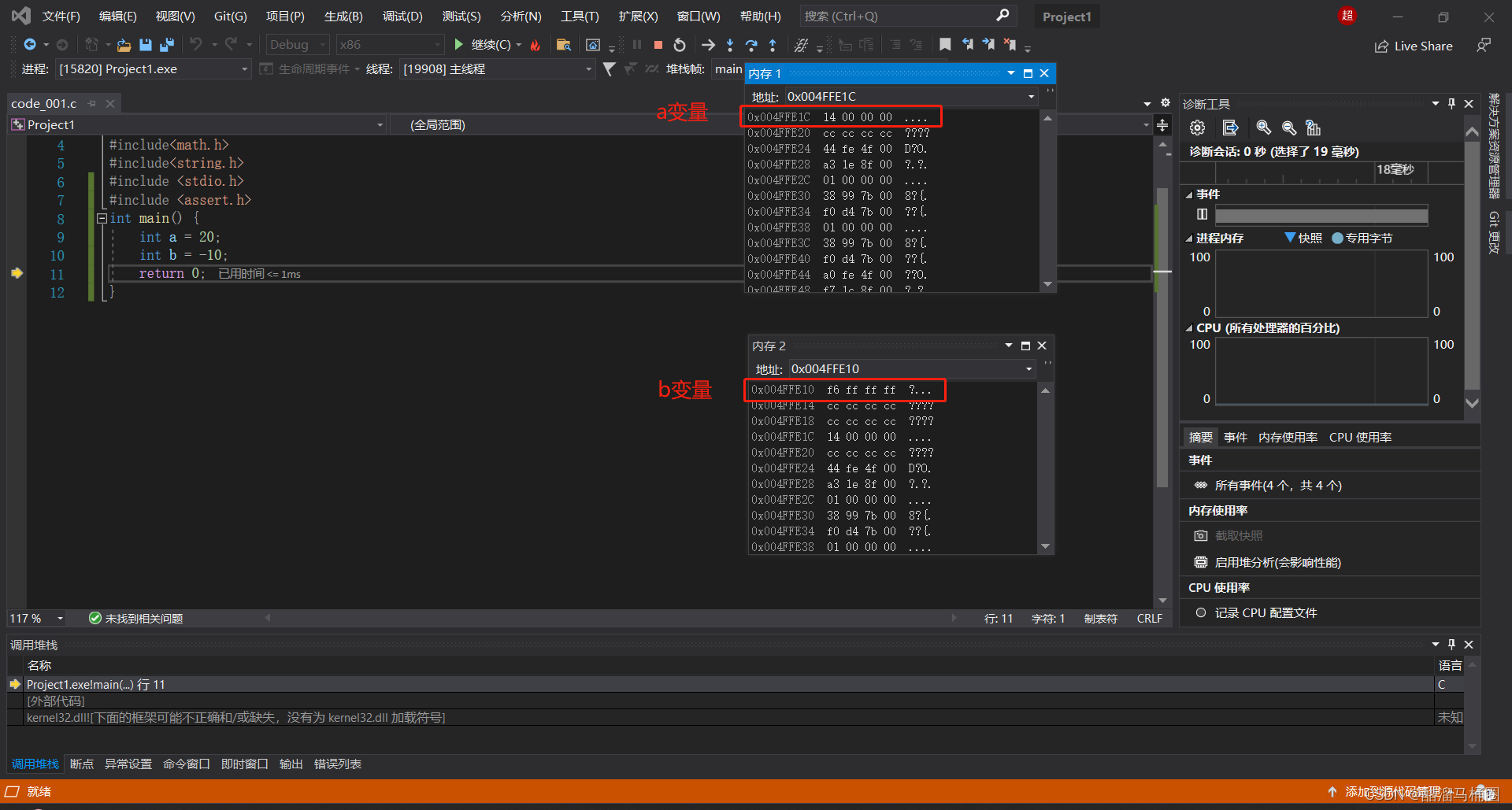This screenshot has width=1512, height=810.
Task: Go to next bookmark icon
Action: coord(988,45)
